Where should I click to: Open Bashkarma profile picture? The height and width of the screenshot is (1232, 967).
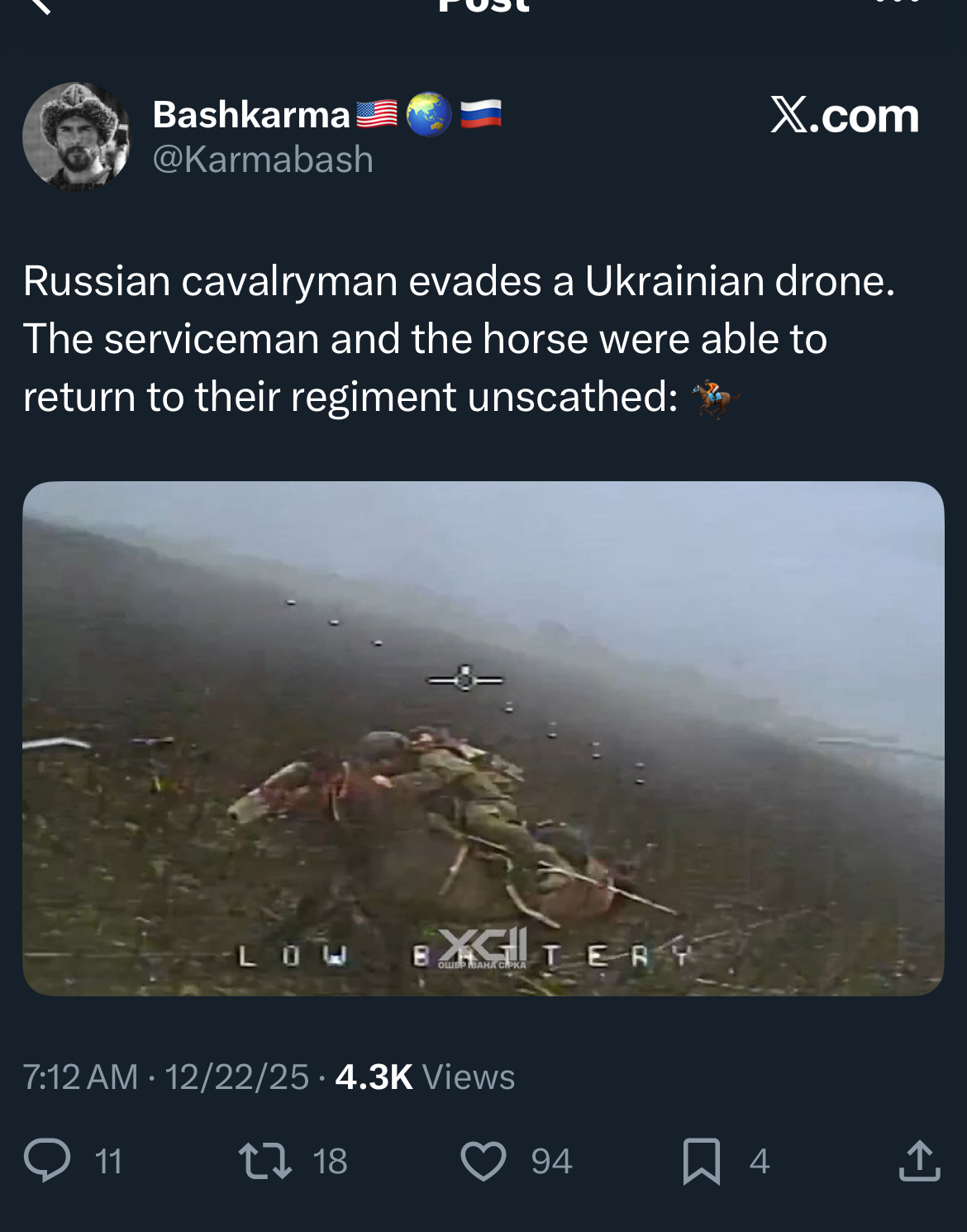tap(76, 136)
